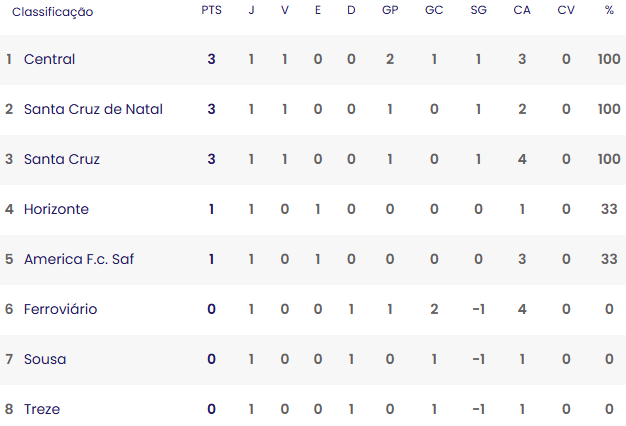
Task: Click America F.c. Saf team name
Action: tap(79, 259)
